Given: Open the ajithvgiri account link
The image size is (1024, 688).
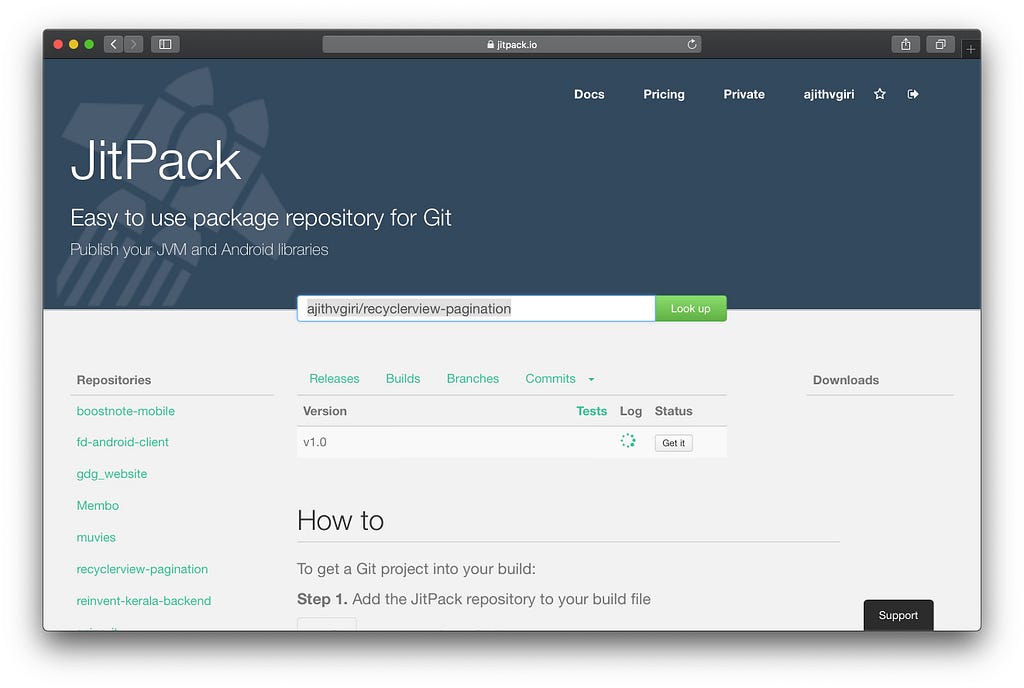Looking at the screenshot, I should click(829, 94).
